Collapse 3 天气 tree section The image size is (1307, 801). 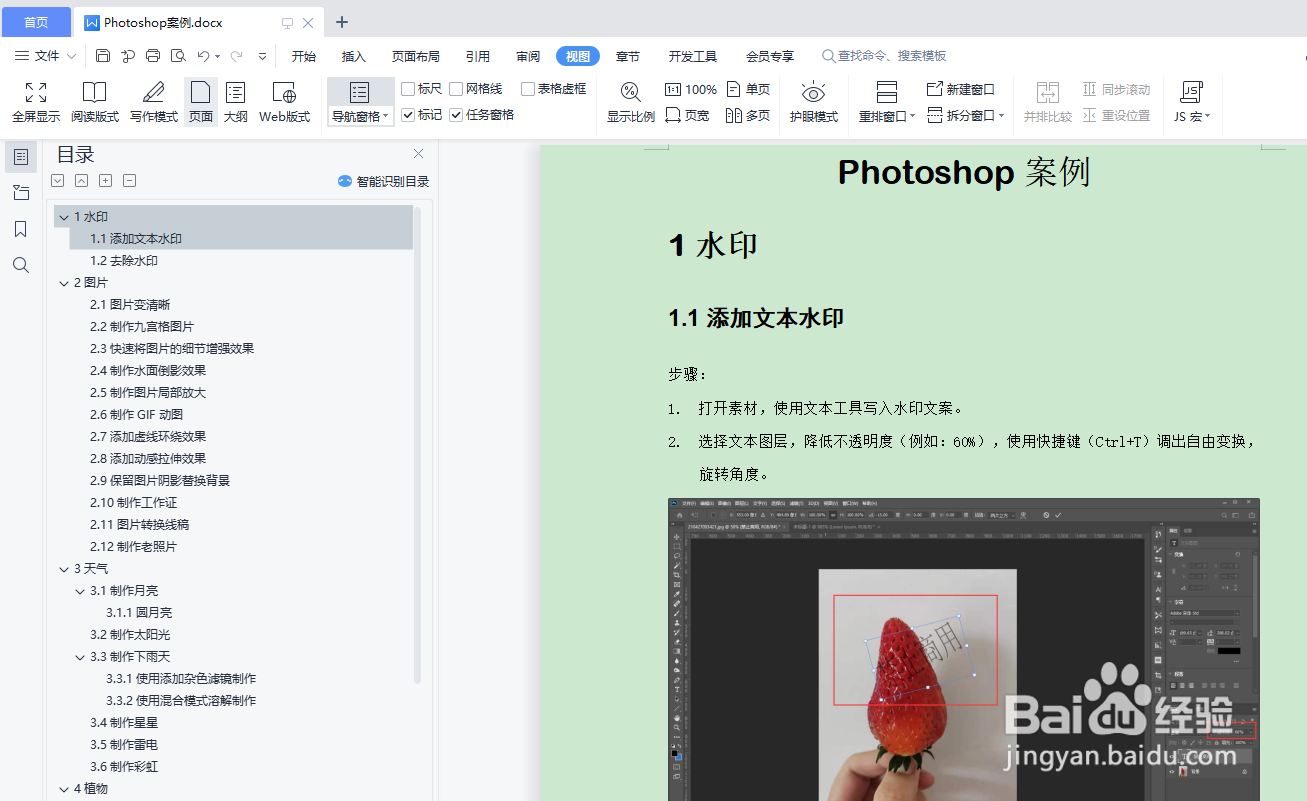64,569
